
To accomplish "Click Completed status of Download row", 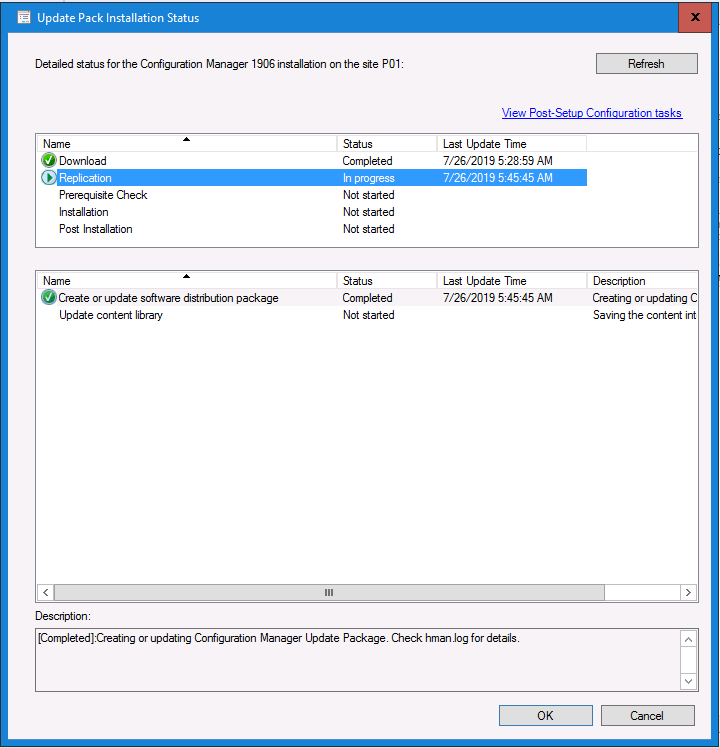I will click(367, 161).
